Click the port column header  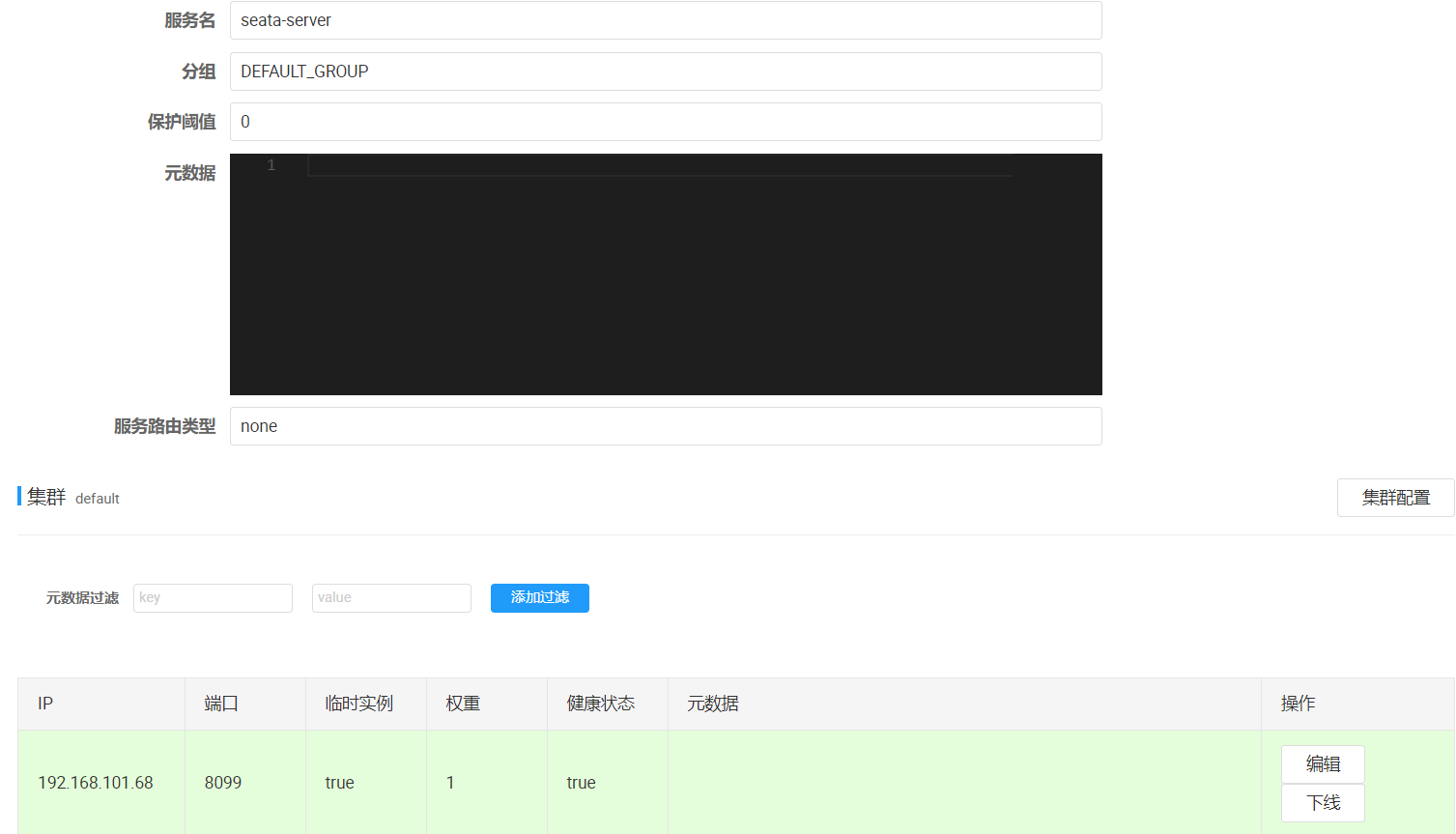(x=245, y=704)
